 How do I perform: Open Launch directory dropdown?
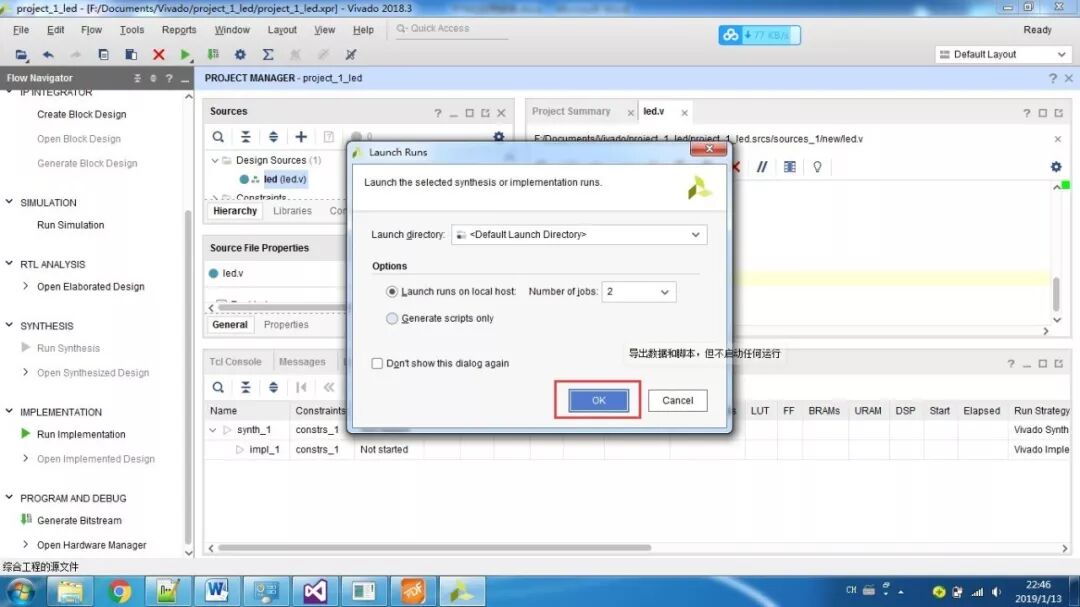tap(579, 235)
